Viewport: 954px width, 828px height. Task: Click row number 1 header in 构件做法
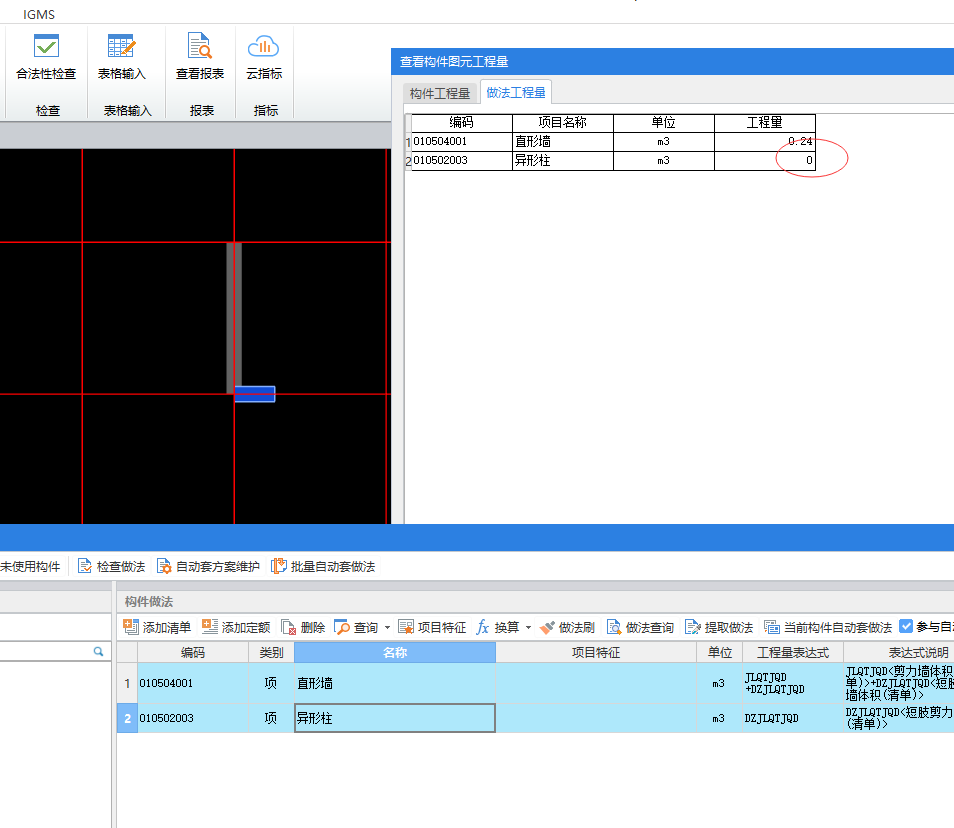(127, 683)
